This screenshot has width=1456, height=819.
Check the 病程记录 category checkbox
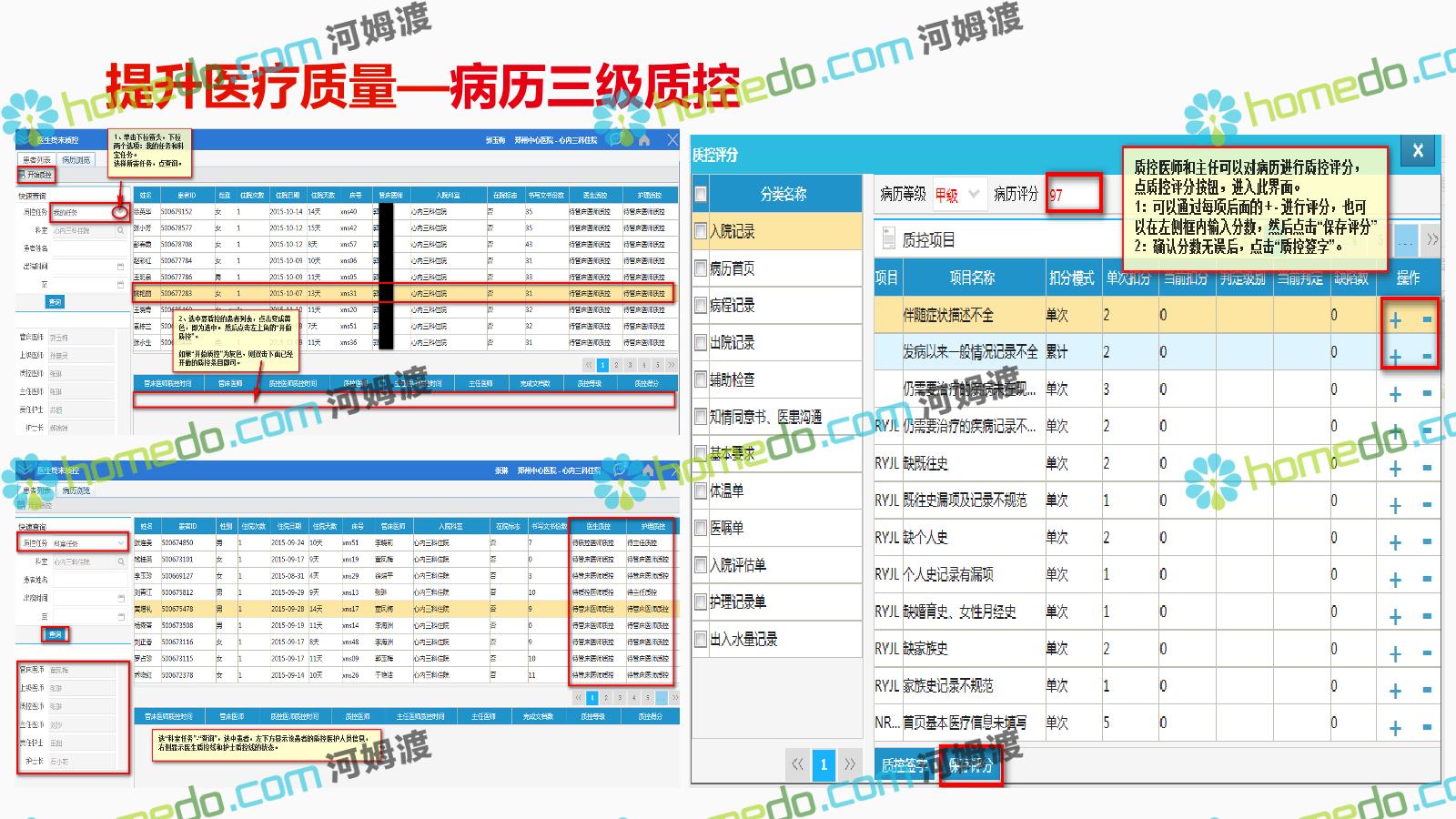pos(701,306)
